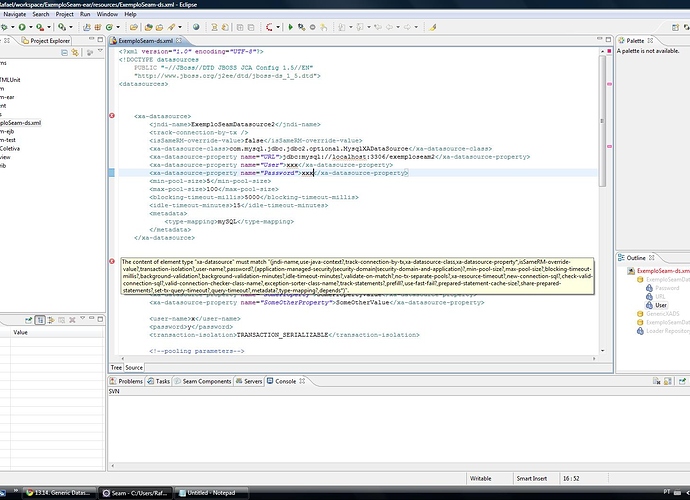Open forward navigation history dropdown

click(416, 27)
